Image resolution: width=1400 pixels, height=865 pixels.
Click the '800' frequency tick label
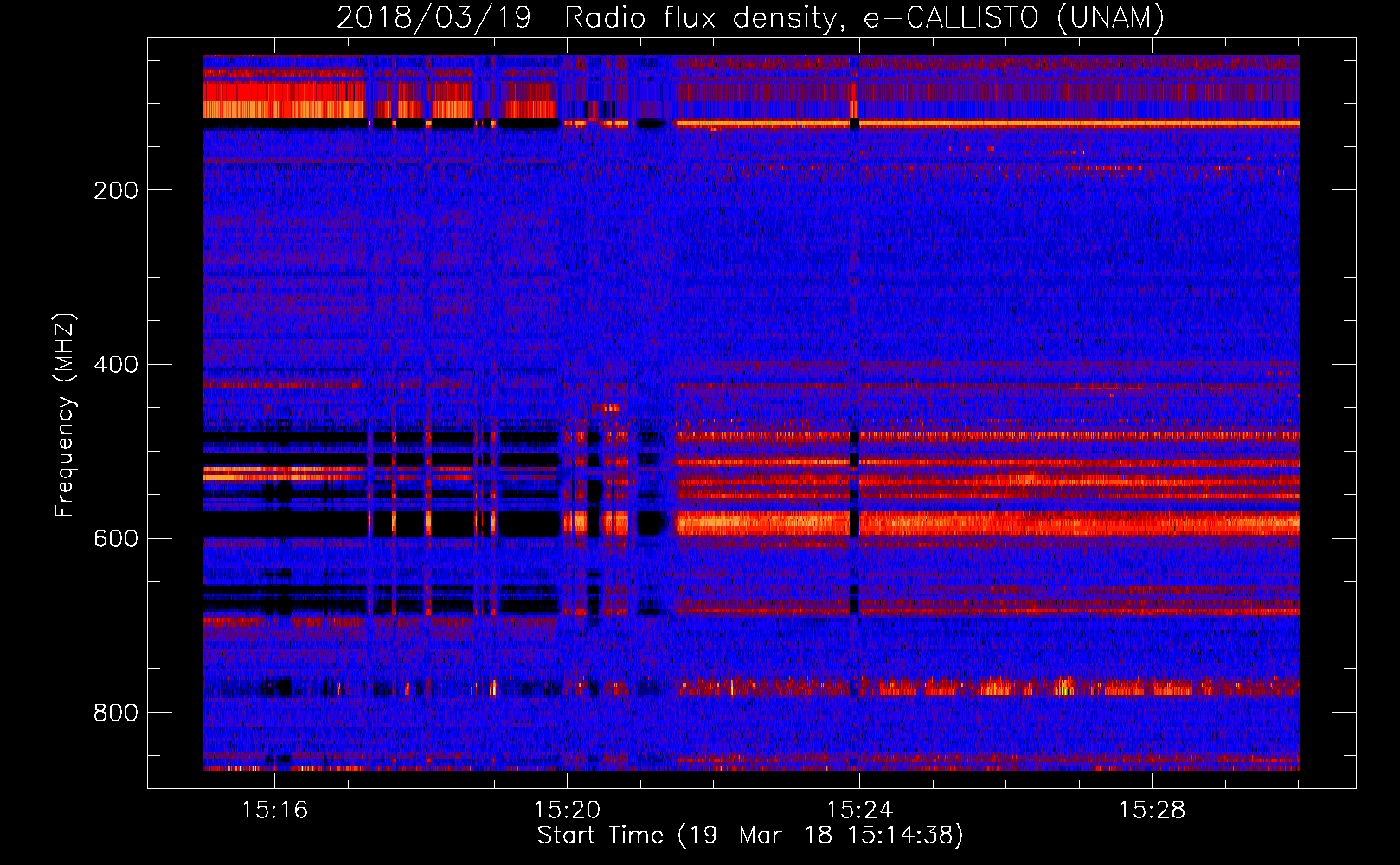tap(116, 713)
